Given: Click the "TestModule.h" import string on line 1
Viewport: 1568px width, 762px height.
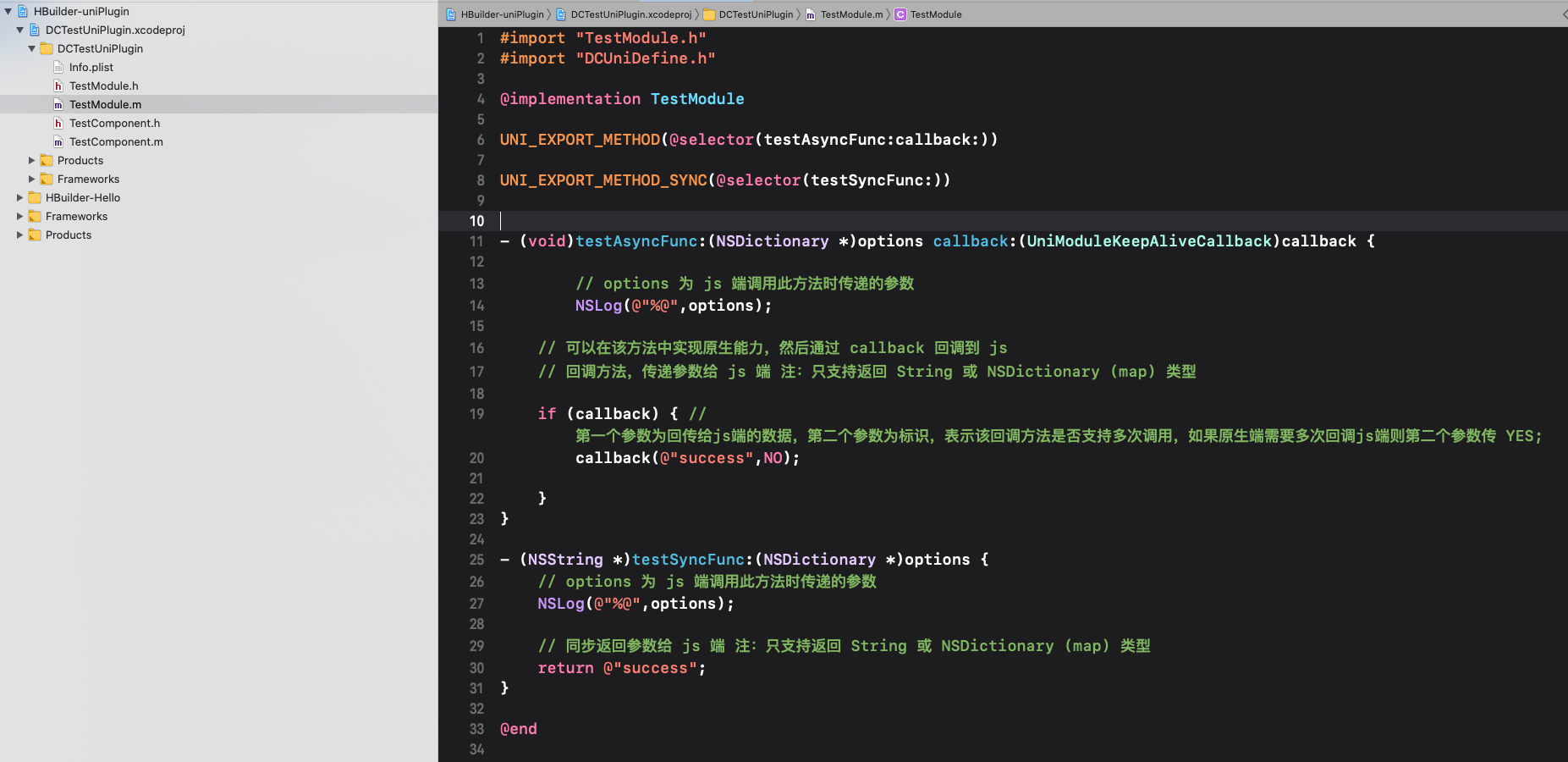Looking at the screenshot, I should click(641, 38).
